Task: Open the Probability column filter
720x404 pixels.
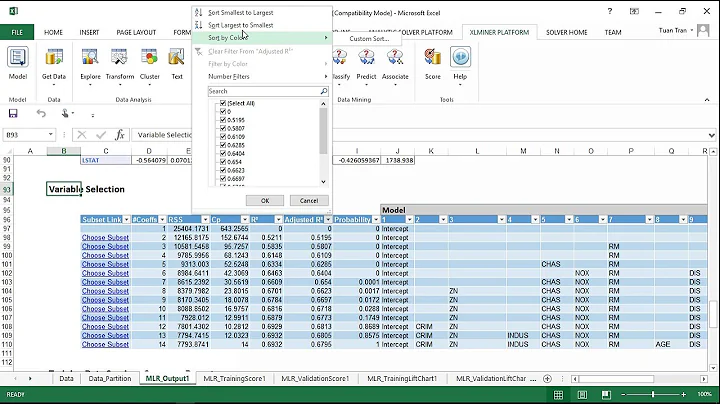Action: (x=376, y=220)
